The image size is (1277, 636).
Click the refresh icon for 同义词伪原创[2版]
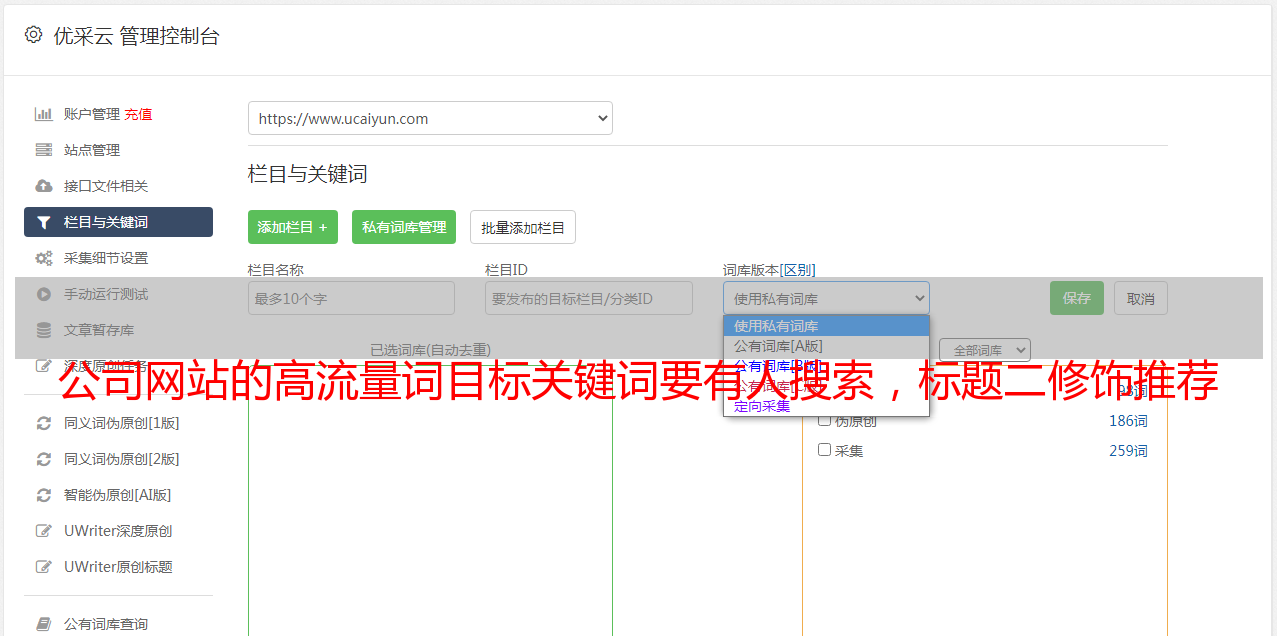[x=43, y=459]
